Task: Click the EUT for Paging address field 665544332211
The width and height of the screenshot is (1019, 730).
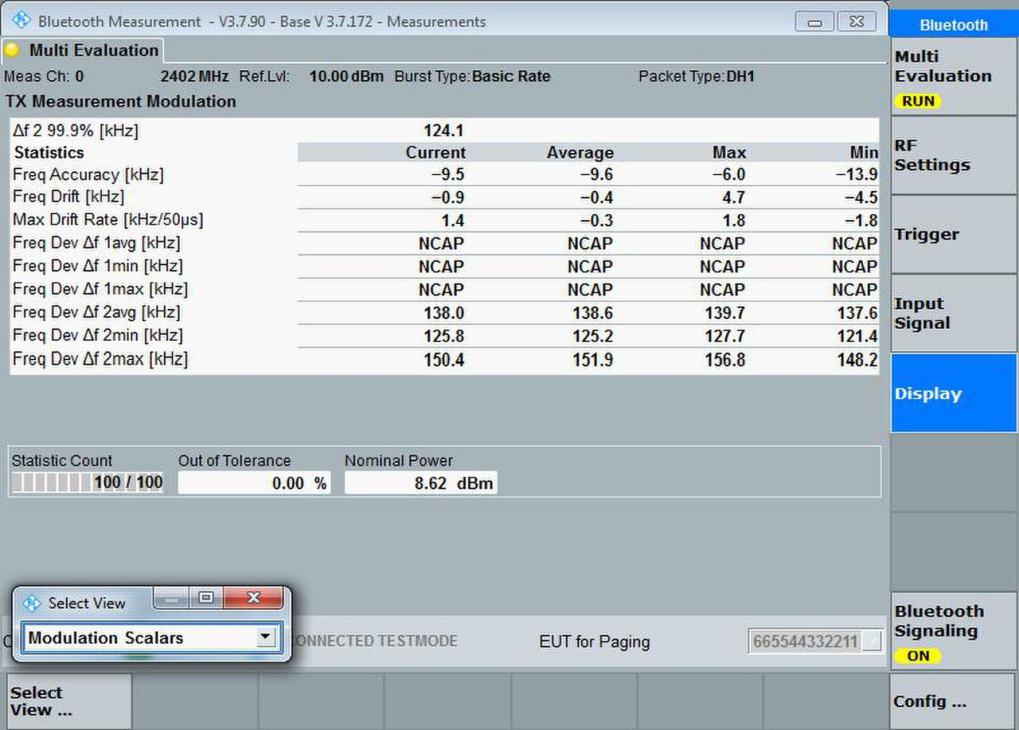Action: click(x=805, y=642)
